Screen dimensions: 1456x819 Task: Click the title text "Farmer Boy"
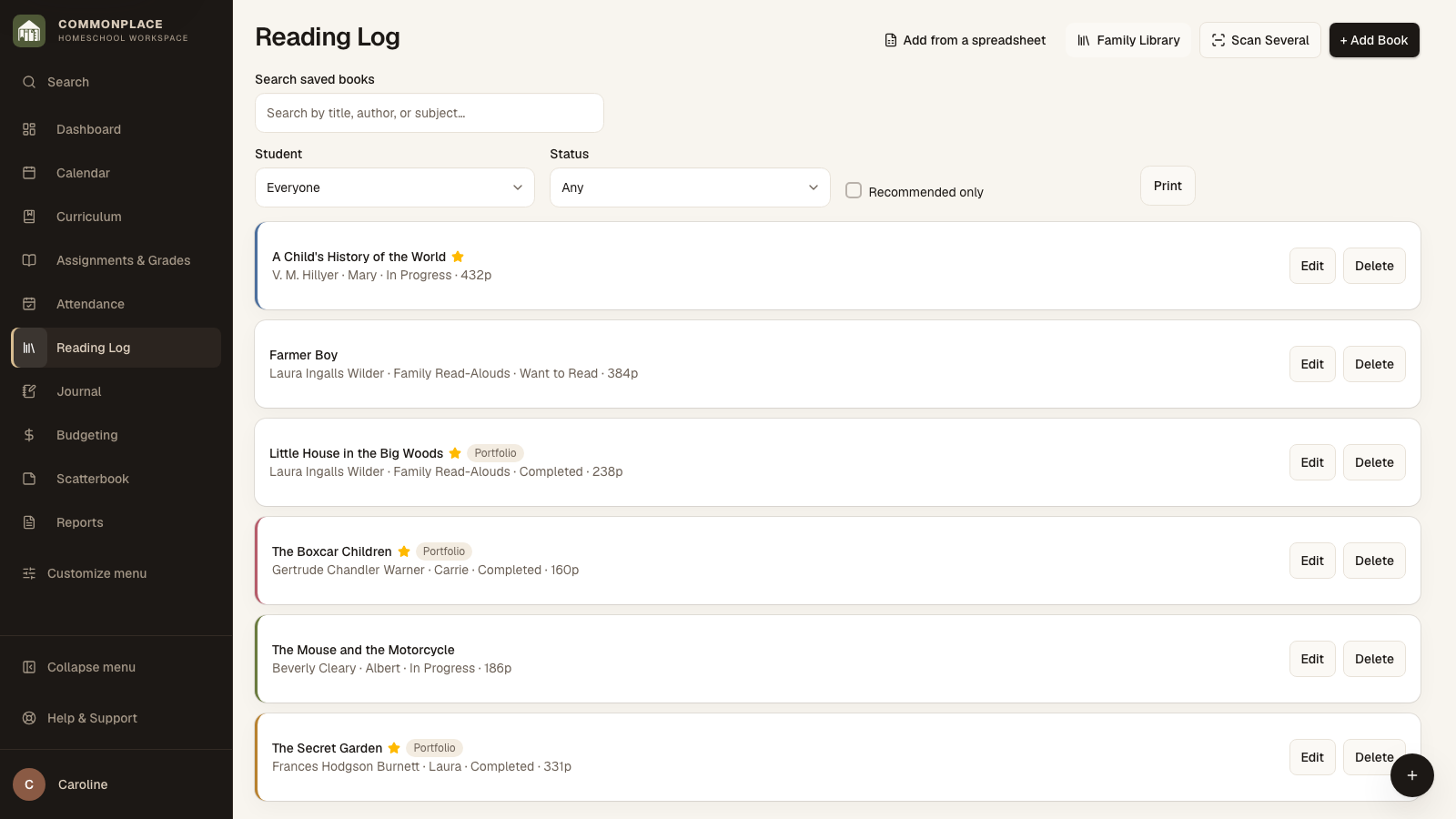click(303, 355)
